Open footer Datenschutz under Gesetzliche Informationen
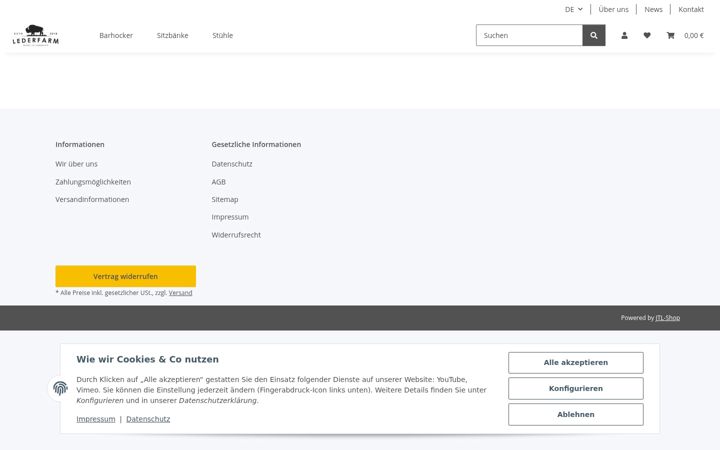 [232, 164]
